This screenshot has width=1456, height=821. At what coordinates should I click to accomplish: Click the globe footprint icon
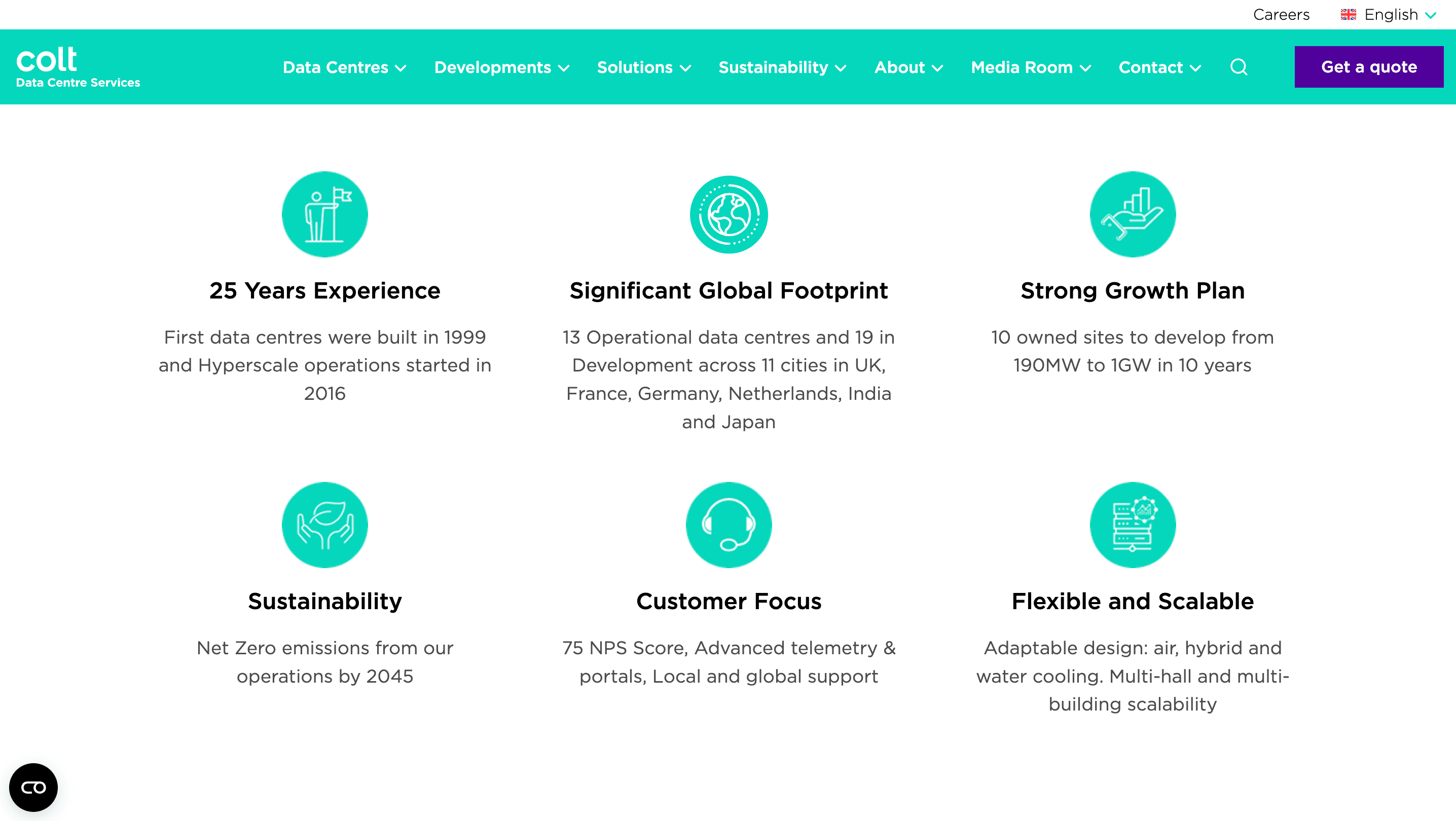pyautogui.click(x=729, y=215)
